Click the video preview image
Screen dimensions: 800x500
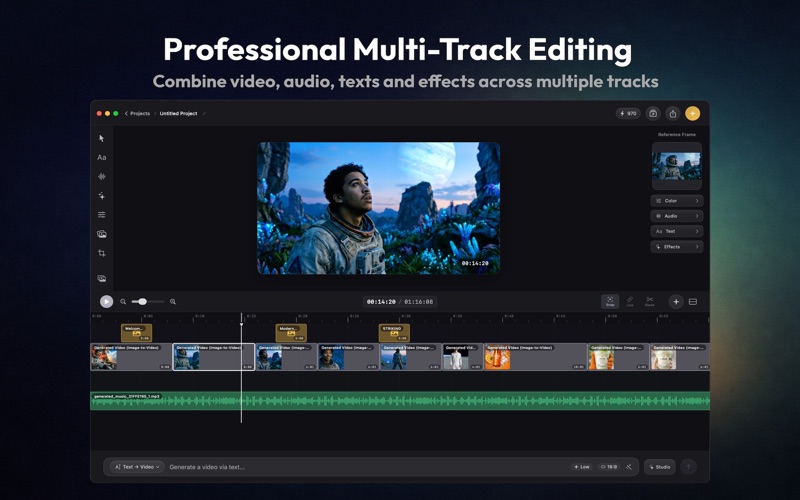coord(378,208)
